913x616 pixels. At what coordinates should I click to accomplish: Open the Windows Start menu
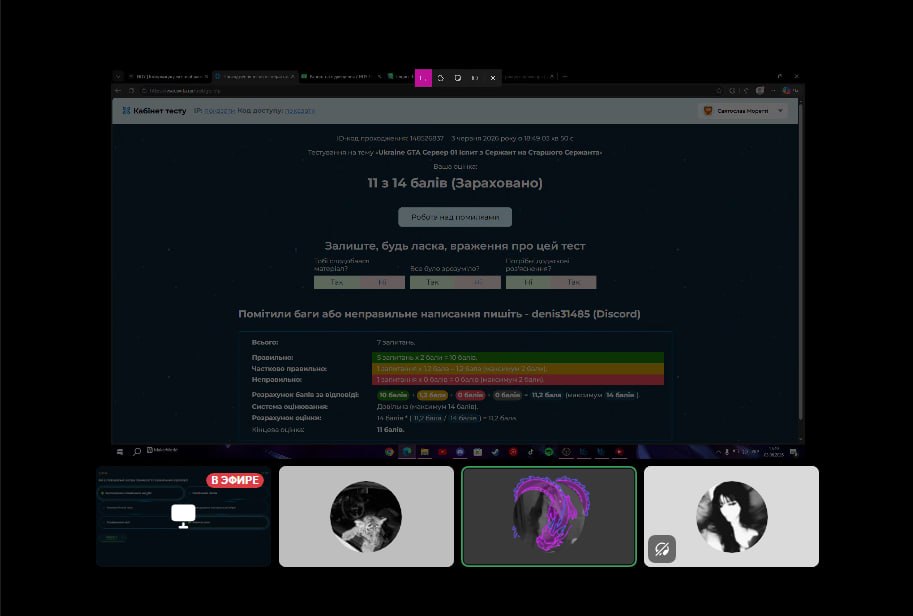120,452
